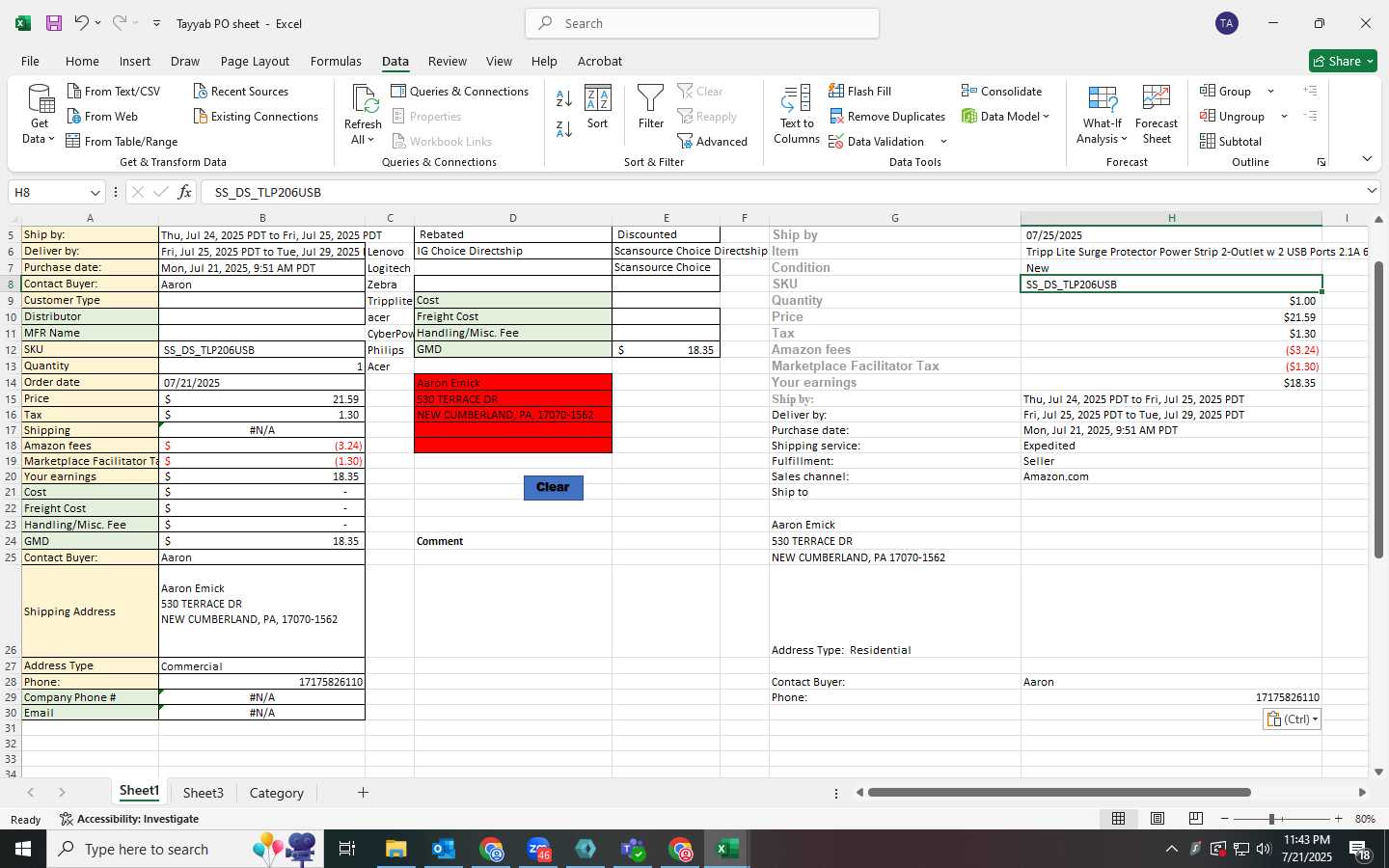Create a Forecast Sheet
The width and height of the screenshot is (1389, 868).
(x=1157, y=115)
